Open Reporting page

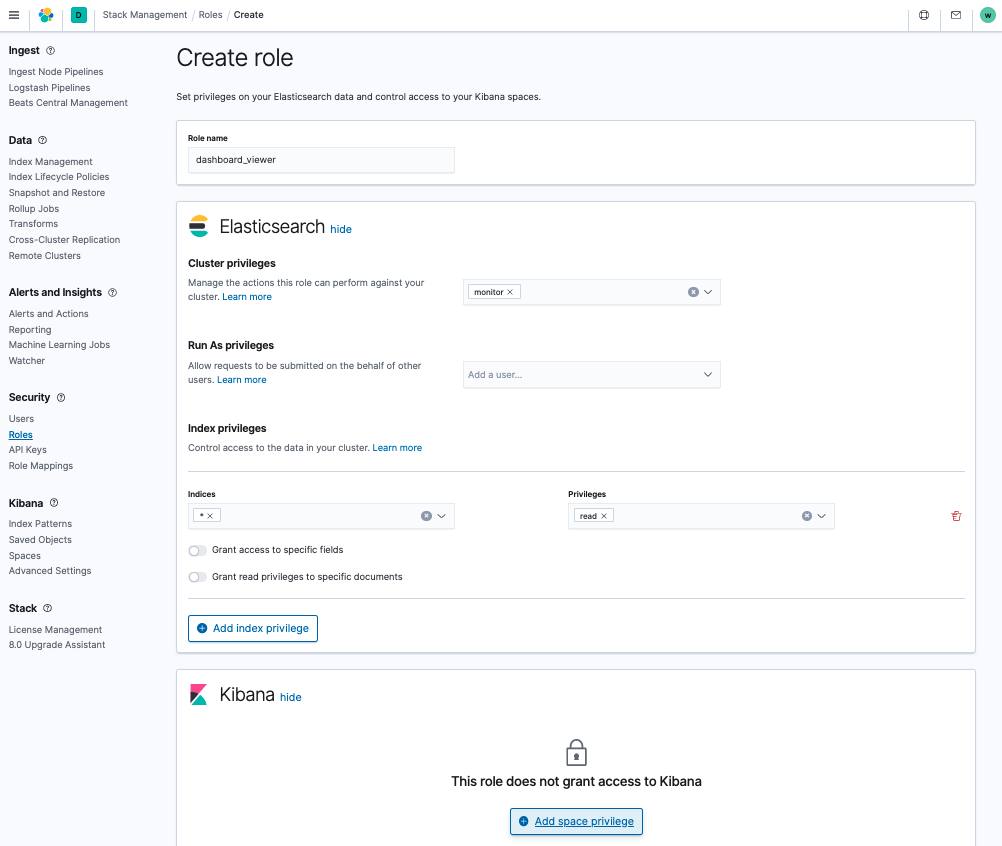30,330
